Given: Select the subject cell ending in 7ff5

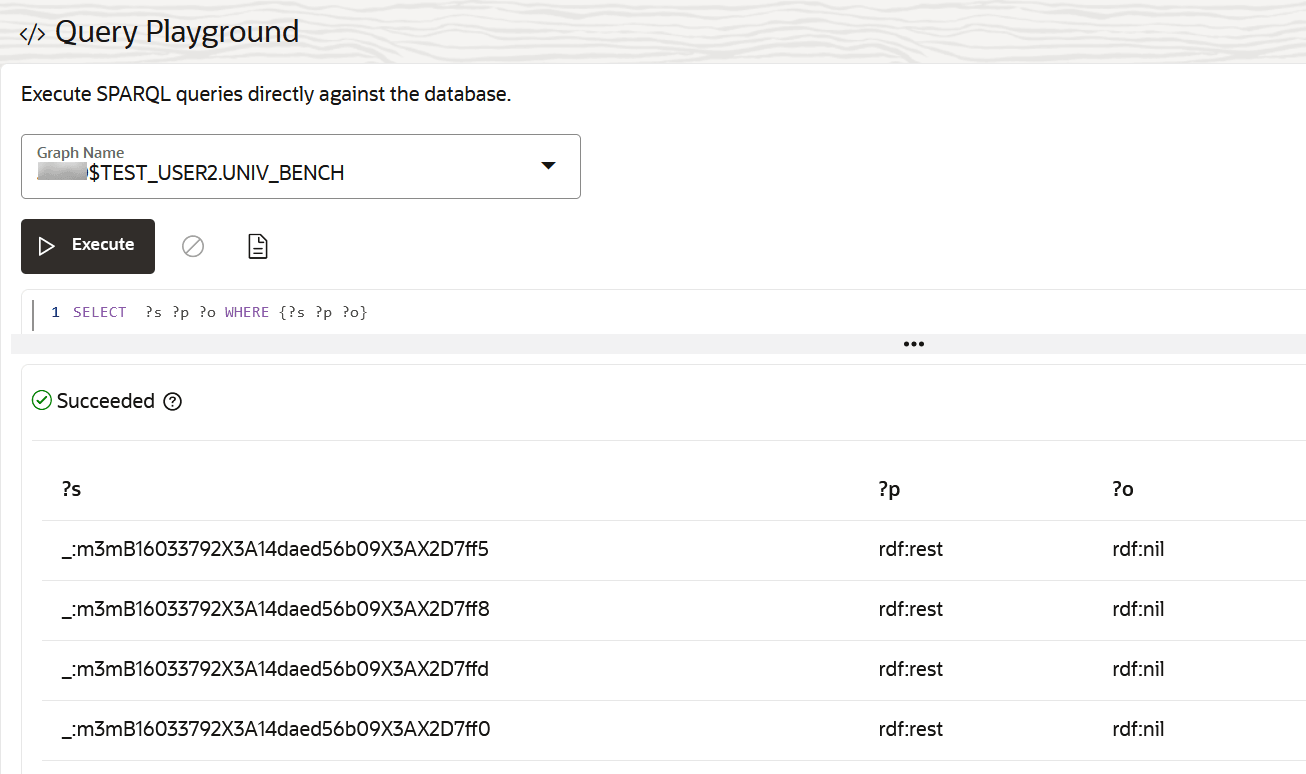Looking at the screenshot, I should click(275, 549).
